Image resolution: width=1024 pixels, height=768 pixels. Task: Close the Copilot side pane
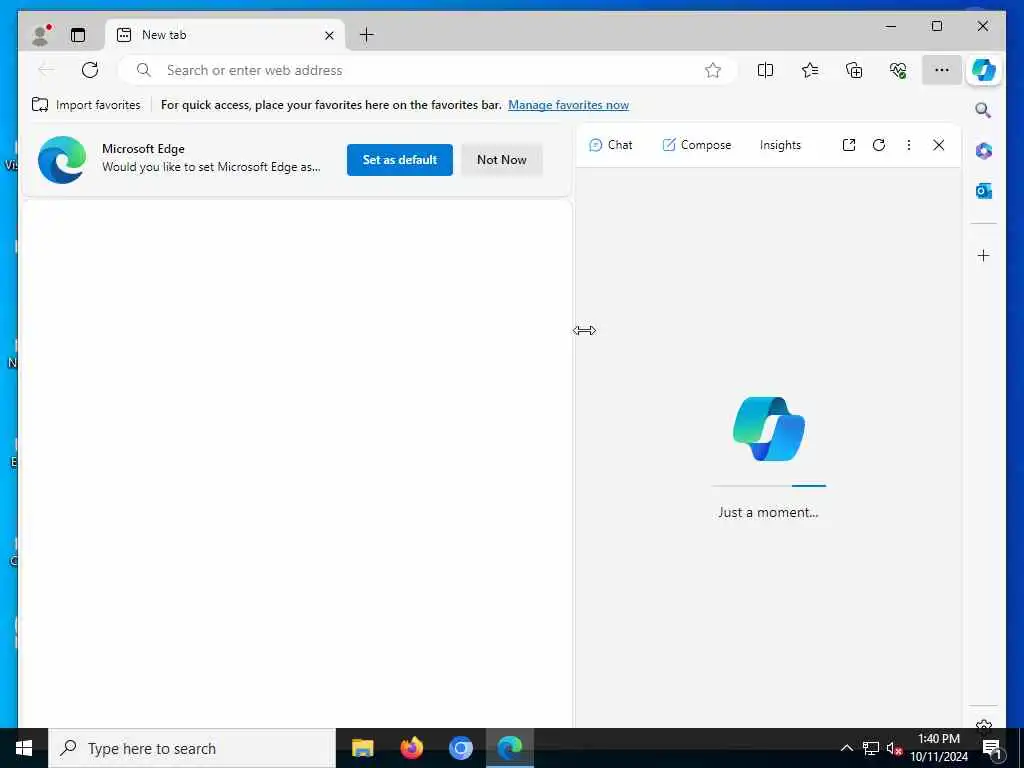tap(938, 145)
